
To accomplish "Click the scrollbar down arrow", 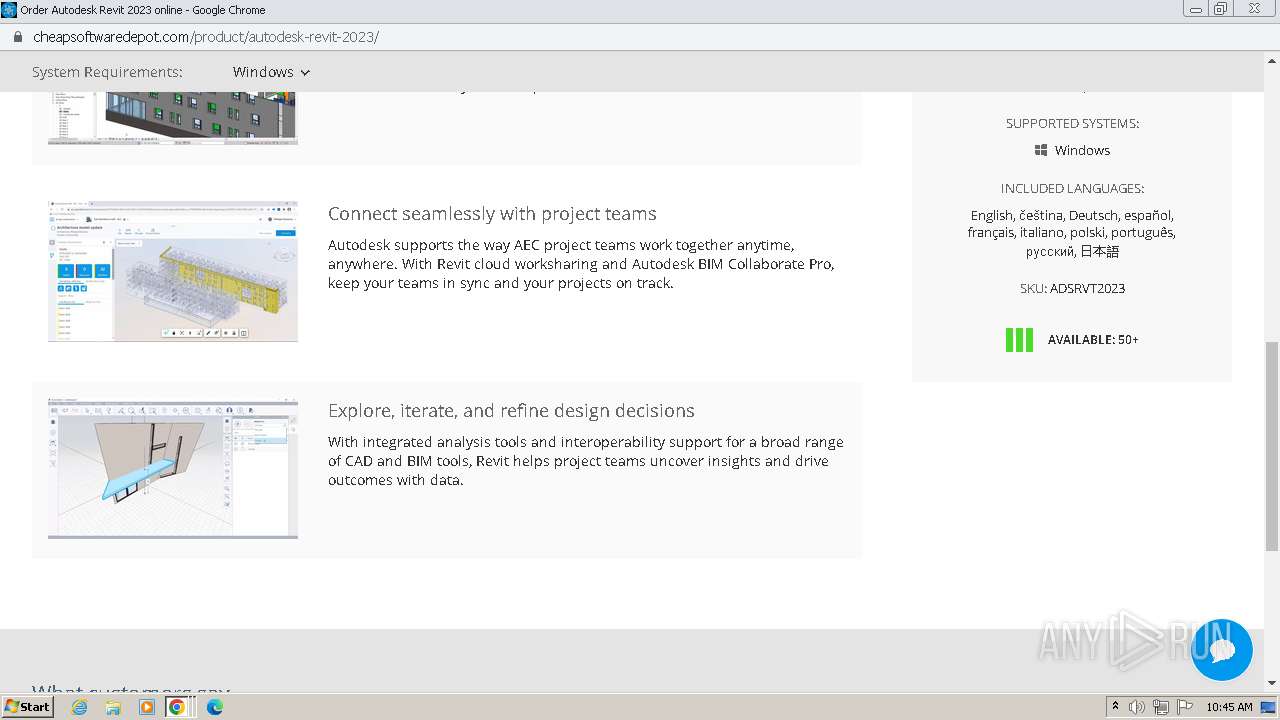I will [x=1272, y=683].
